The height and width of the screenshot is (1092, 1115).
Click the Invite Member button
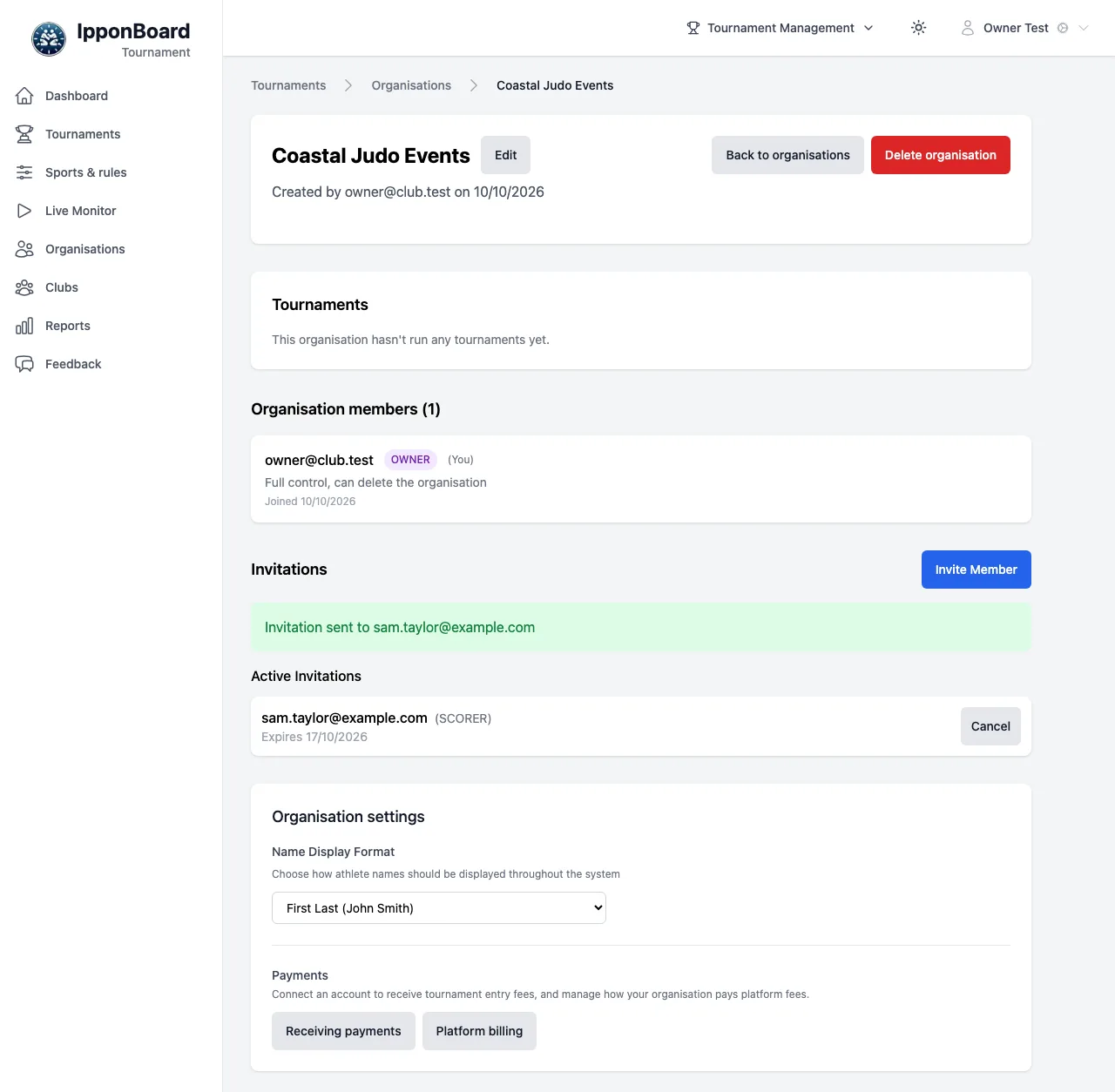point(976,570)
